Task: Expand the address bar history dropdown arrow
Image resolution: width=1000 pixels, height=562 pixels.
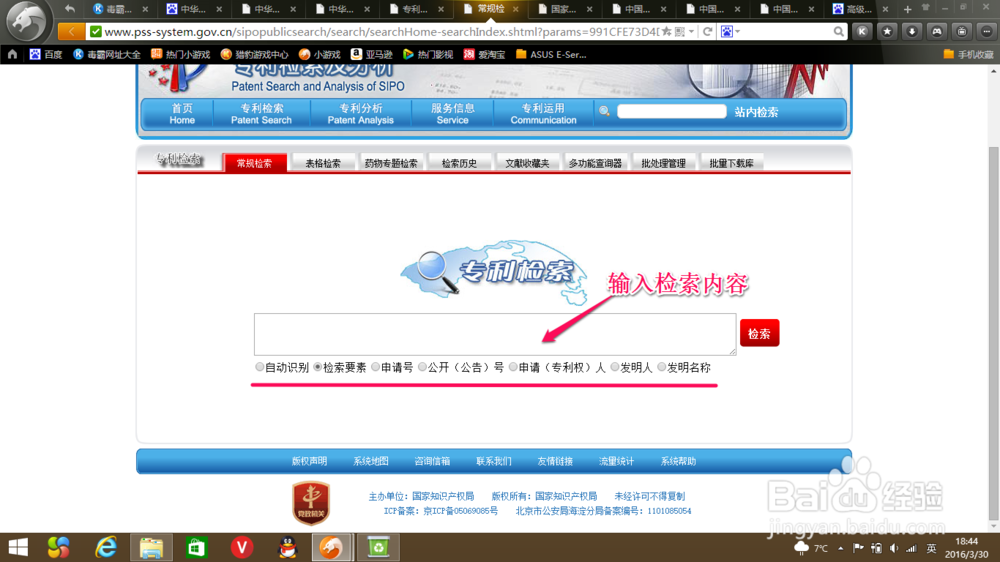Action: pos(691,31)
